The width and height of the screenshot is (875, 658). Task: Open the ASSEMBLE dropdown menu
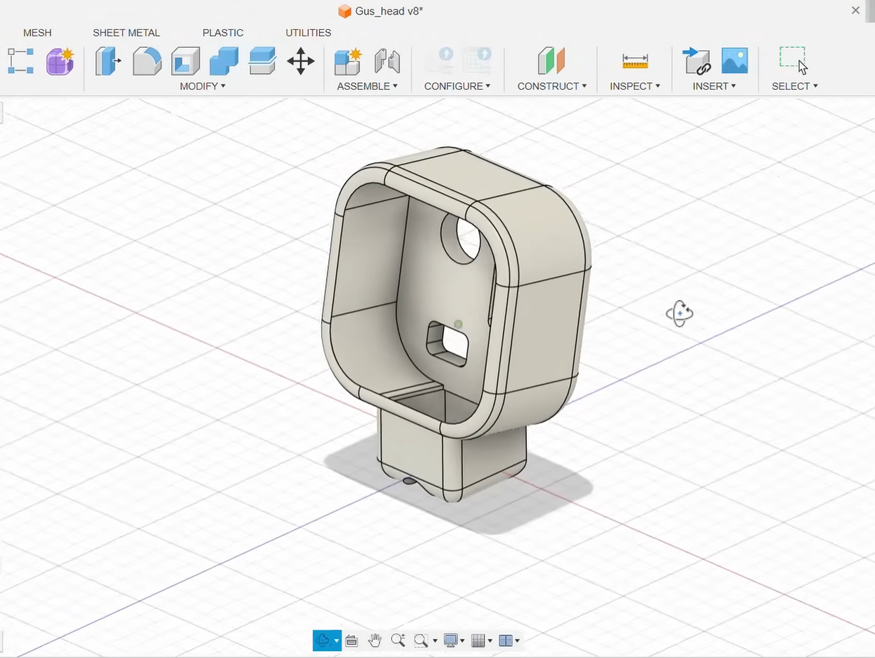point(367,86)
